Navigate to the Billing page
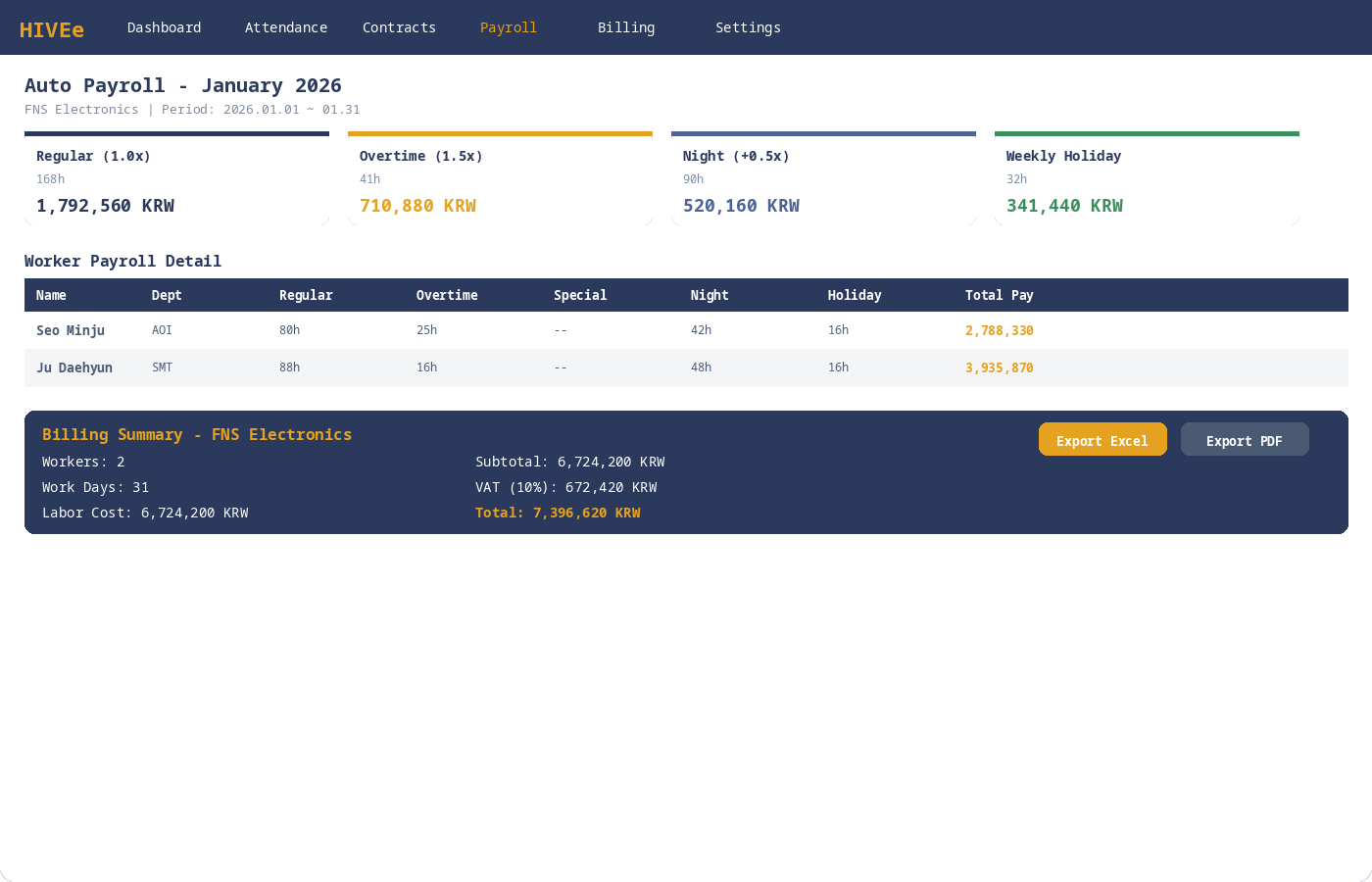 point(625,27)
